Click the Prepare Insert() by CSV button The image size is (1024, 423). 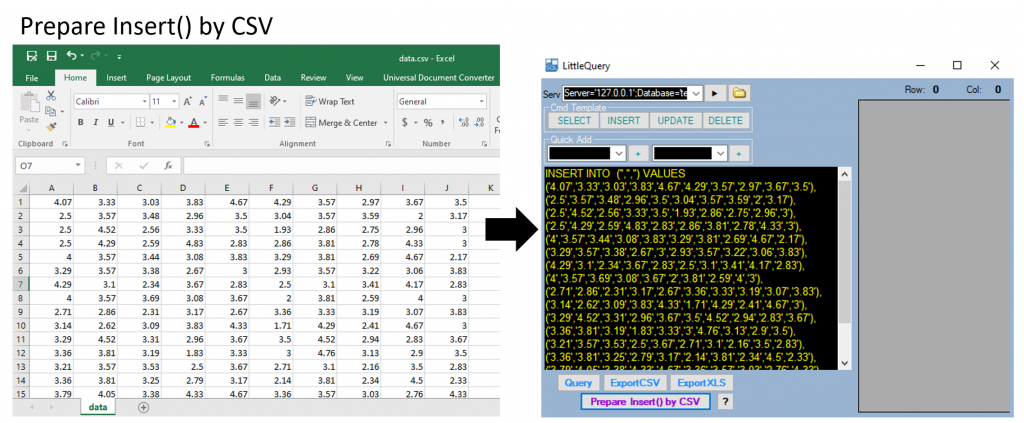(x=645, y=401)
